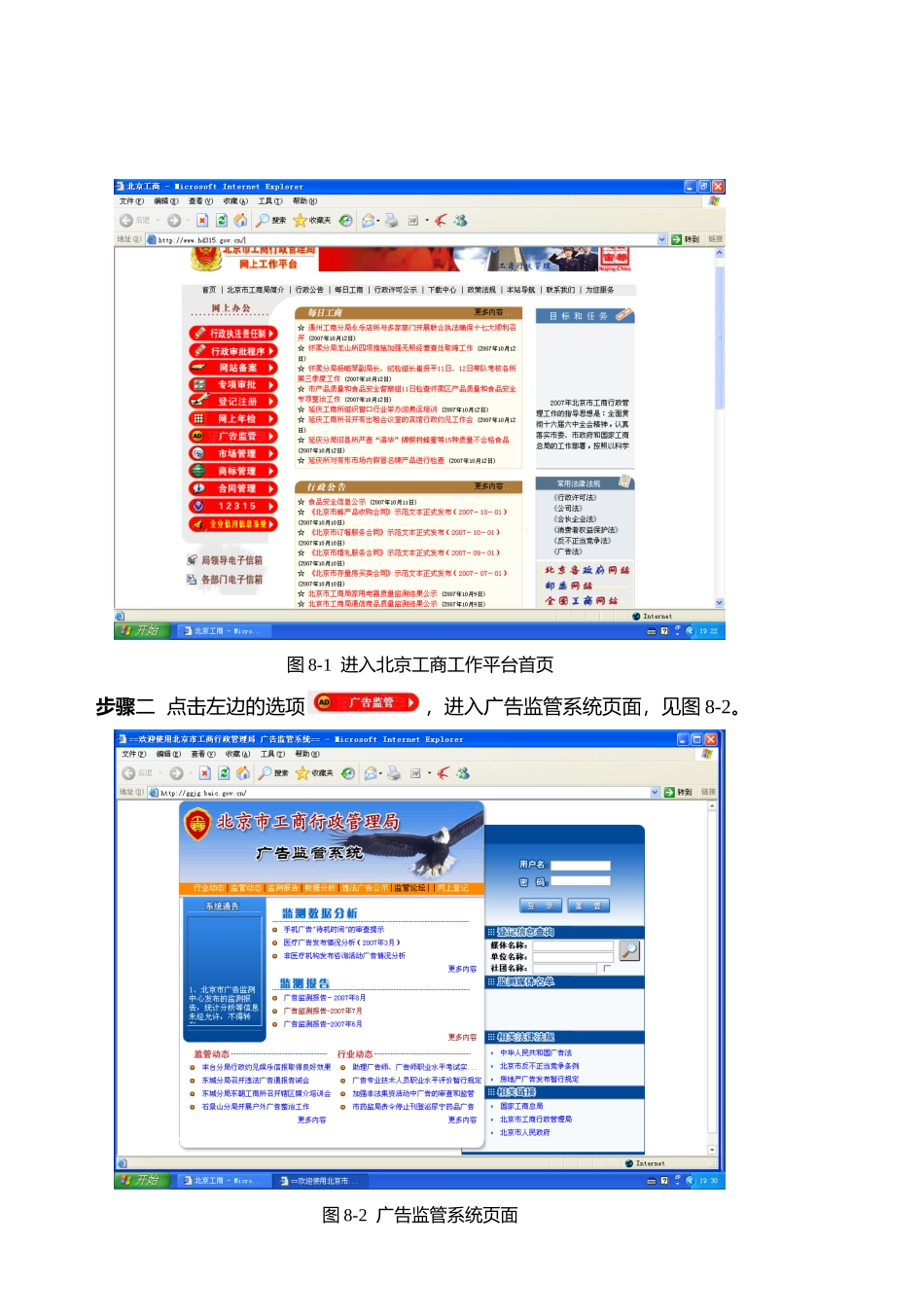This screenshot has height=1316, width=924.
Task: Click 开始 Start button in upper taskbar
Action: 140,630
